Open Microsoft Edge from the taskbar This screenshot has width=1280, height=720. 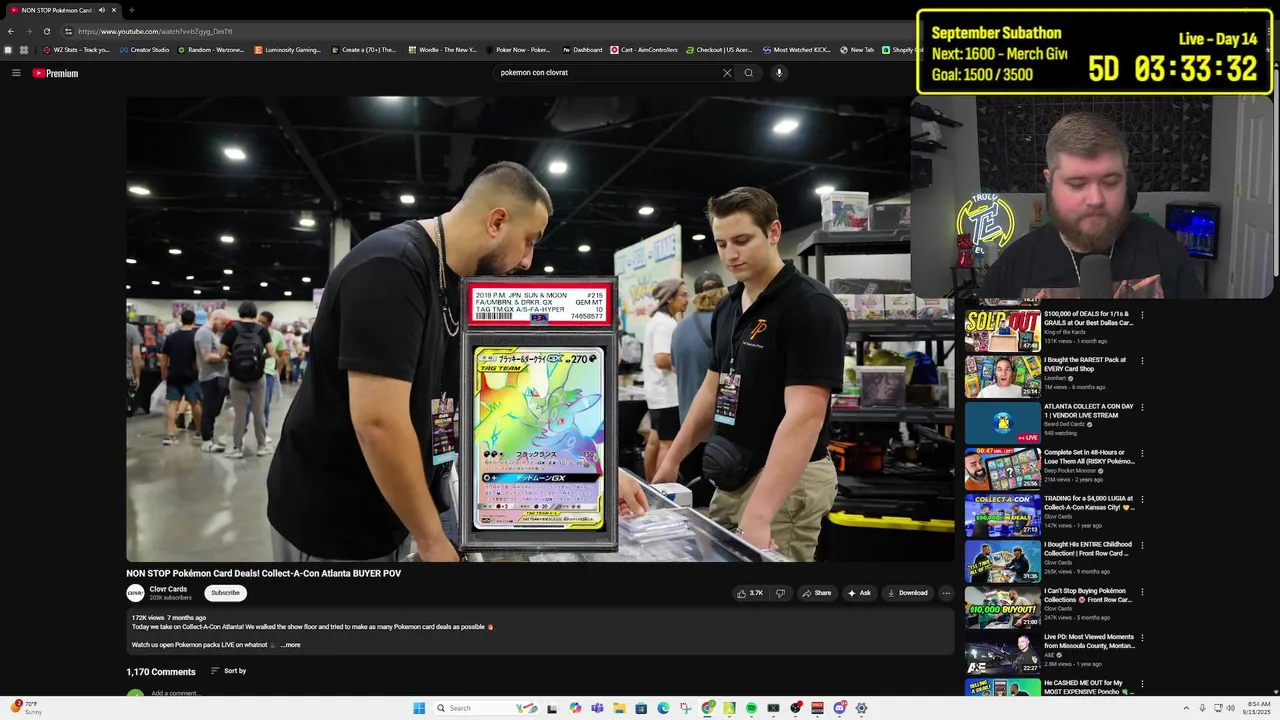point(663,708)
